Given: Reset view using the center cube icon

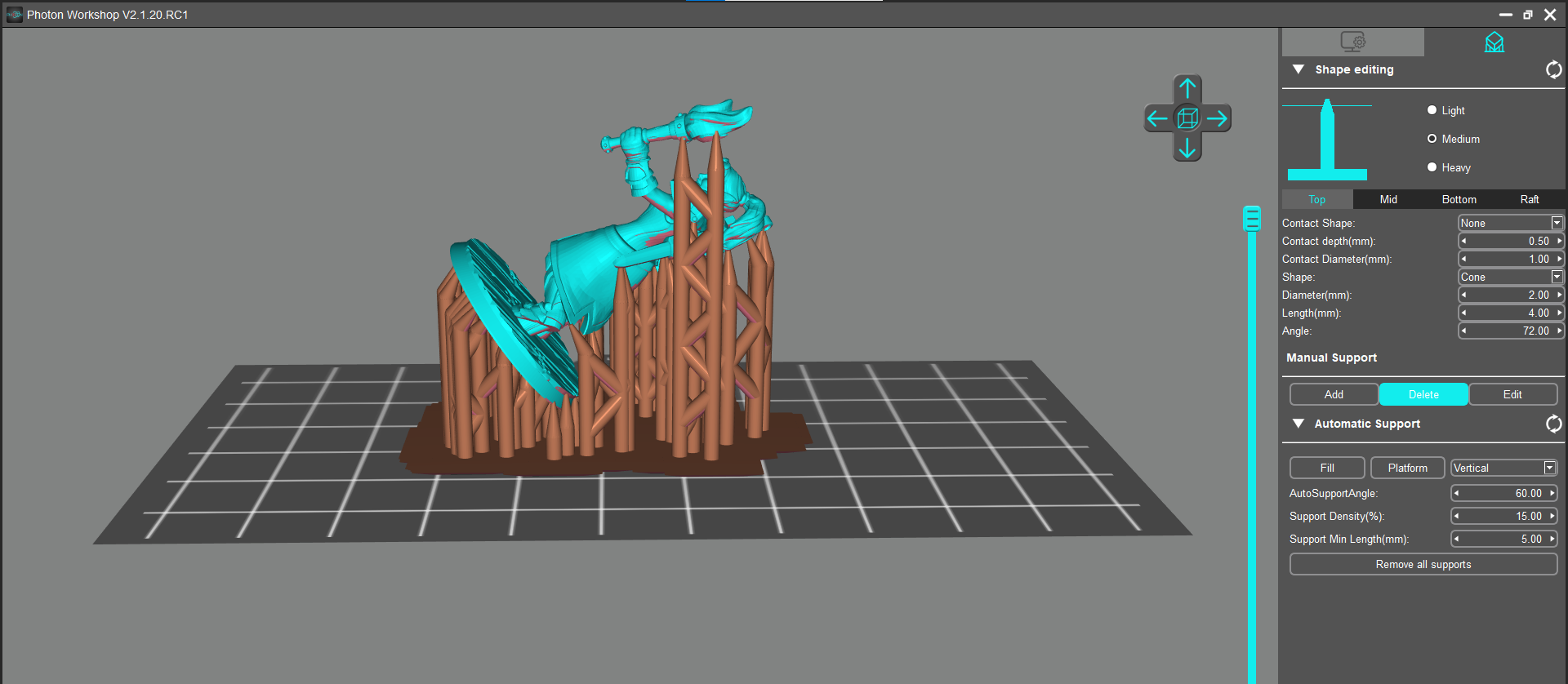Looking at the screenshot, I should coord(1187,118).
